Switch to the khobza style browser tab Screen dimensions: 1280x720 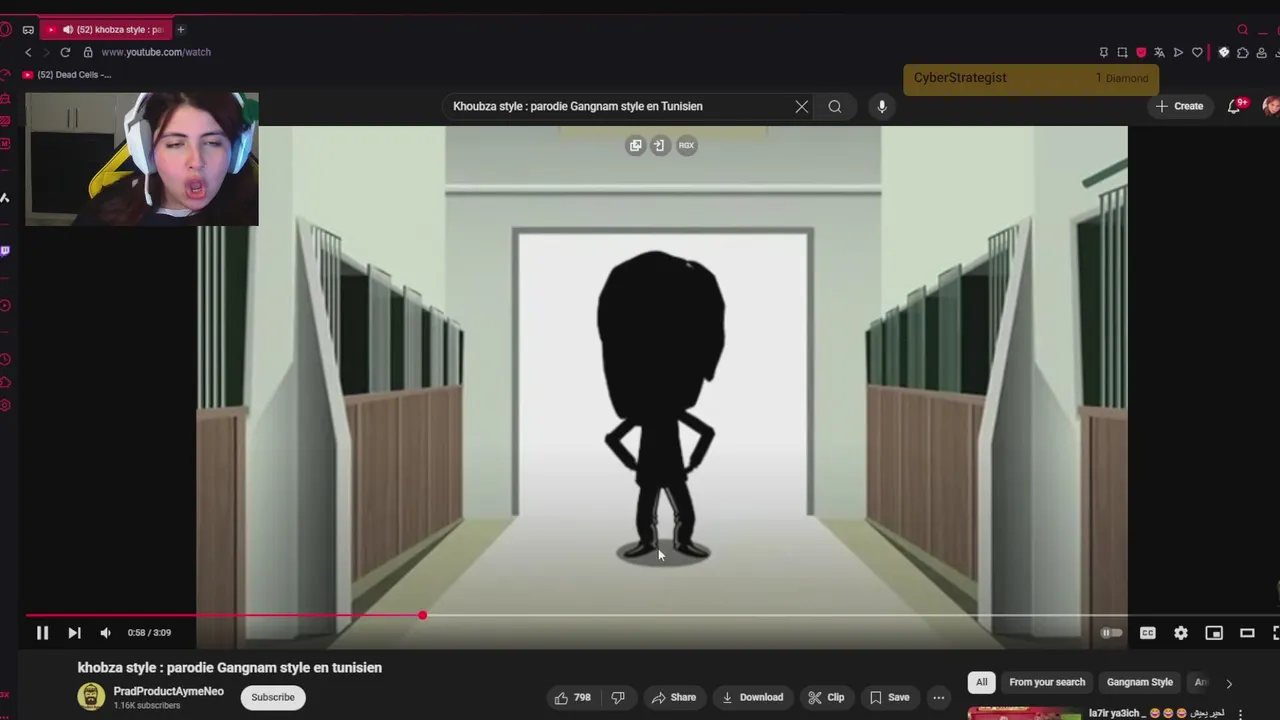105,29
